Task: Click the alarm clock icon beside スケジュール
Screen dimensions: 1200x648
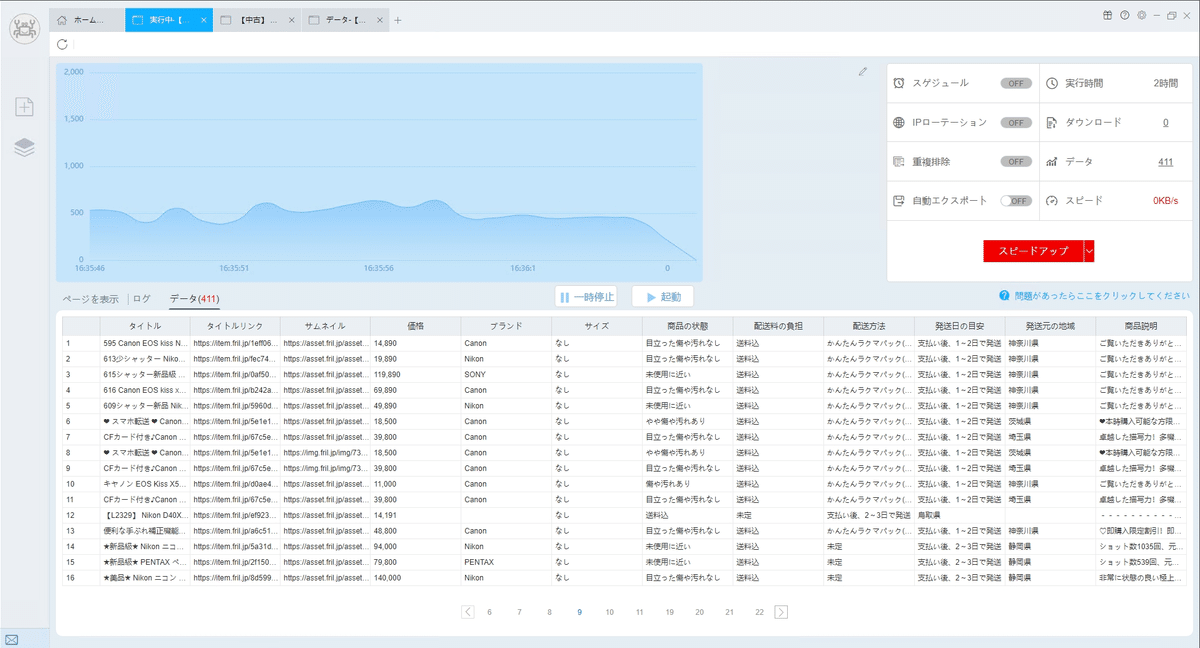Action: 899,83
